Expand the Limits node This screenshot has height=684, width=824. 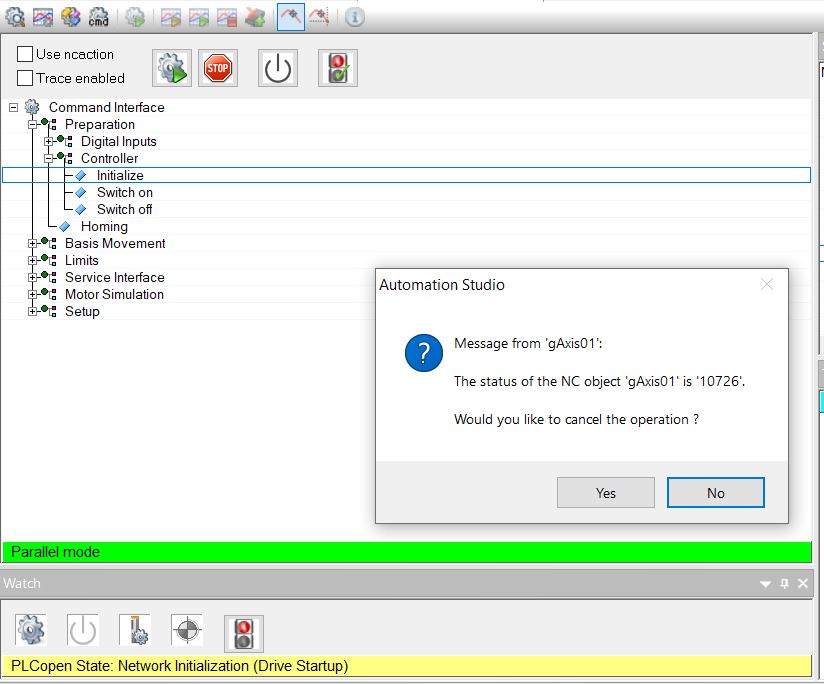point(33,261)
